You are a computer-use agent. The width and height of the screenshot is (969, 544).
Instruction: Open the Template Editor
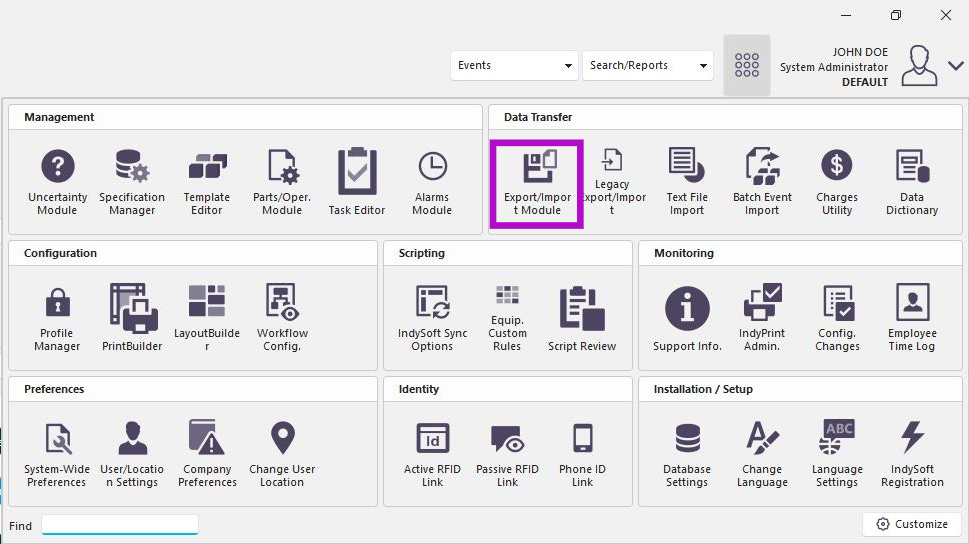207,181
